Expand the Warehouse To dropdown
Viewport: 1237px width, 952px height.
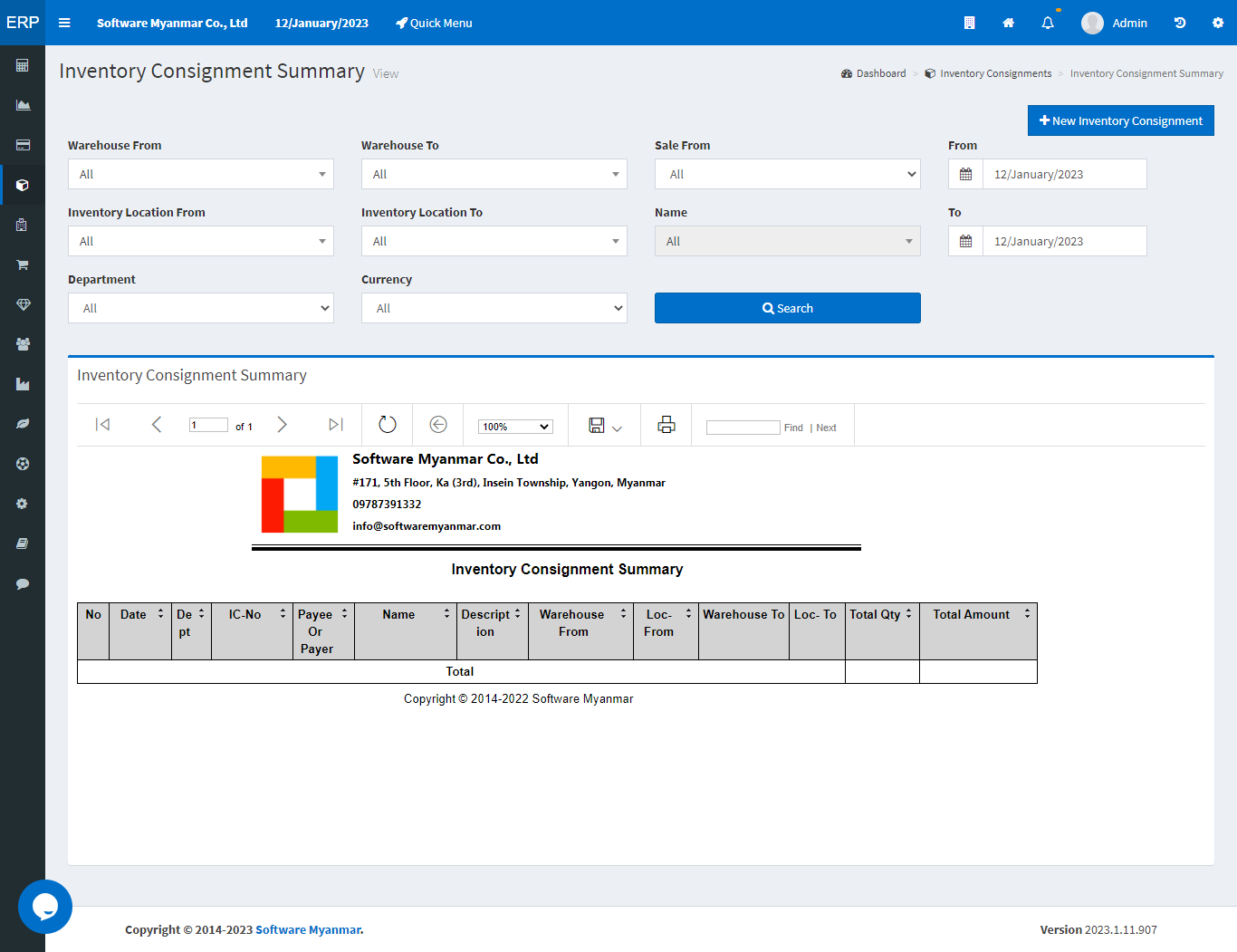tap(494, 174)
